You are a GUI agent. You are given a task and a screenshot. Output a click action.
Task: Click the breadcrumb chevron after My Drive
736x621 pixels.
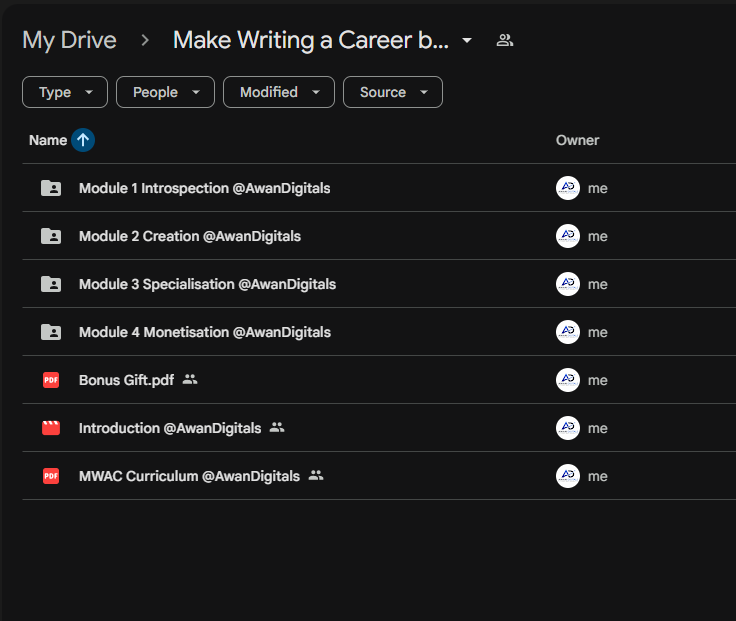coord(145,40)
